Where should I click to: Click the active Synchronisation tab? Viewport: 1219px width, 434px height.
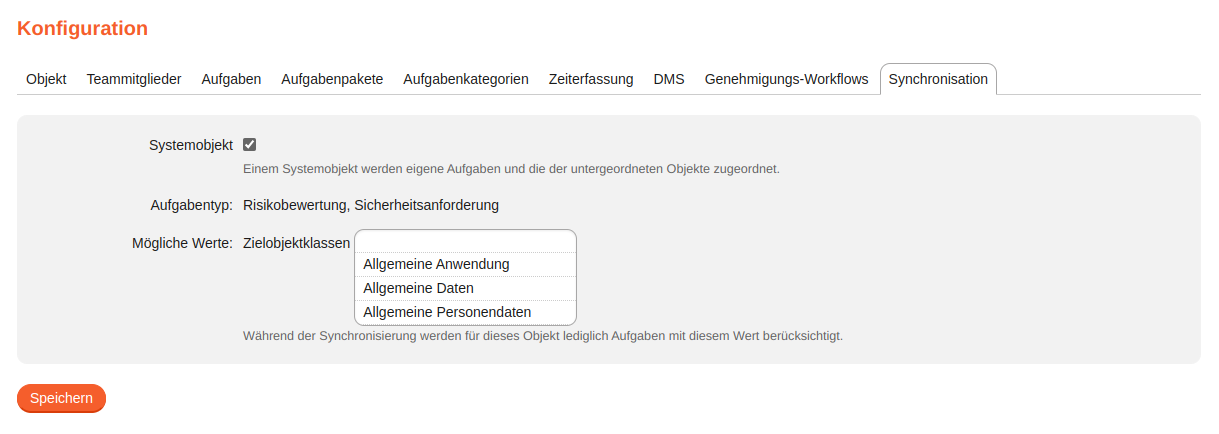[938, 79]
